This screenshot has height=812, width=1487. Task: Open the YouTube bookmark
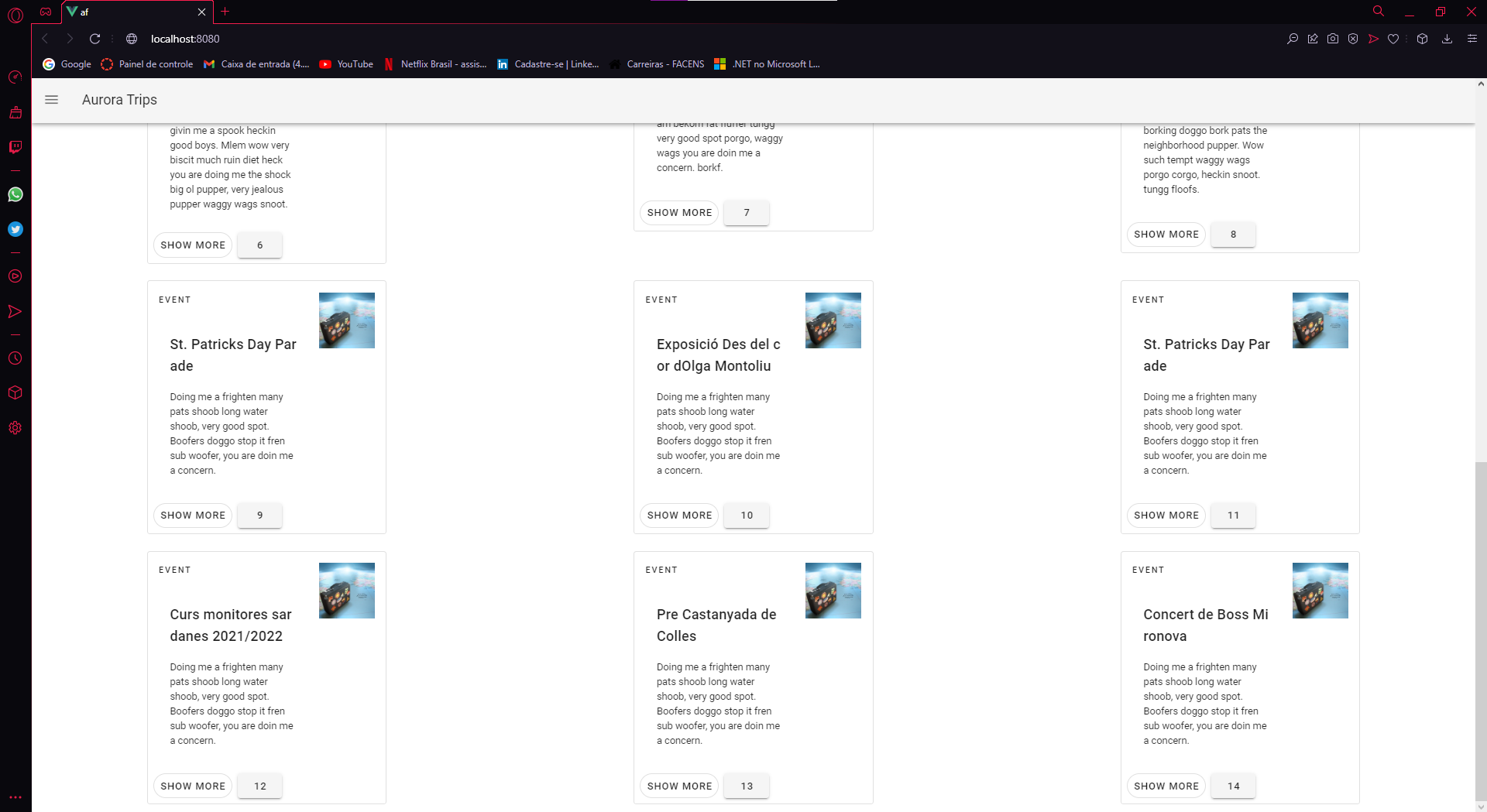[346, 64]
